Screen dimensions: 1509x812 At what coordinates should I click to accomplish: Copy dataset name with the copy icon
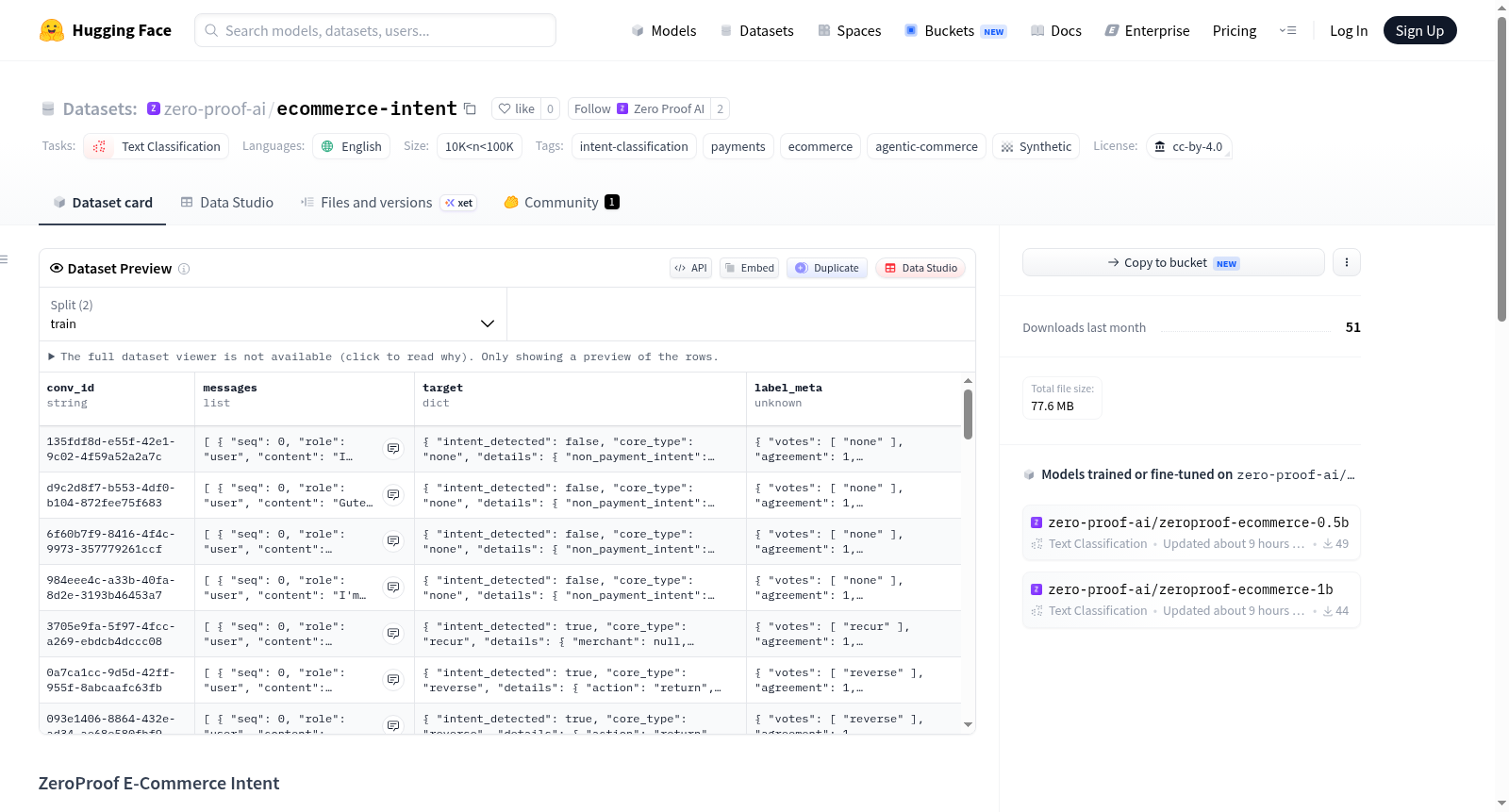470,109
